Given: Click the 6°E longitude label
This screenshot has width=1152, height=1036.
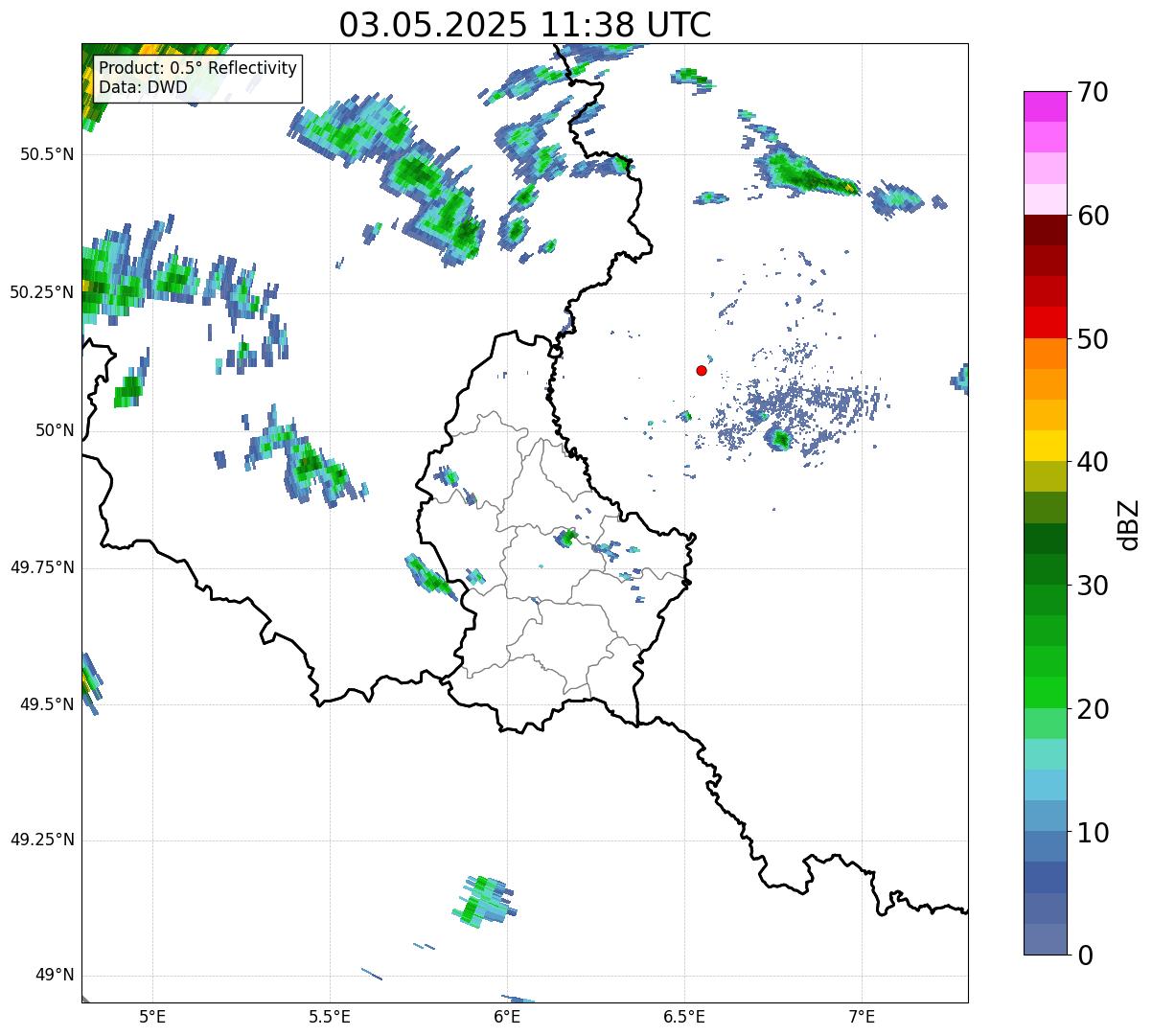Looking at the screenshot, I should (508, 1017).
